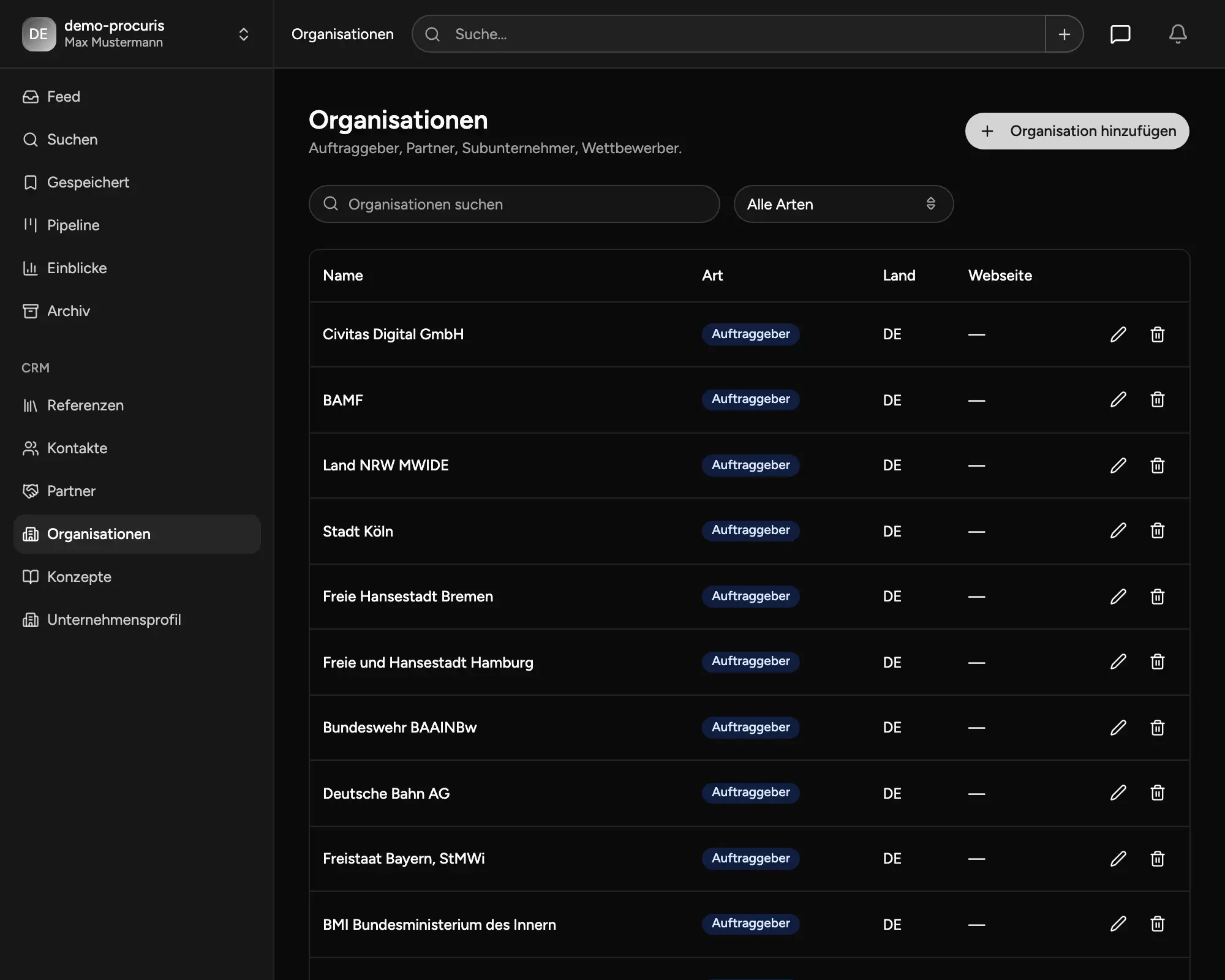Open the Freistaat Bayern, StMWi name
This screenshot has width=1225, height=980.
(x=404, y=859)
